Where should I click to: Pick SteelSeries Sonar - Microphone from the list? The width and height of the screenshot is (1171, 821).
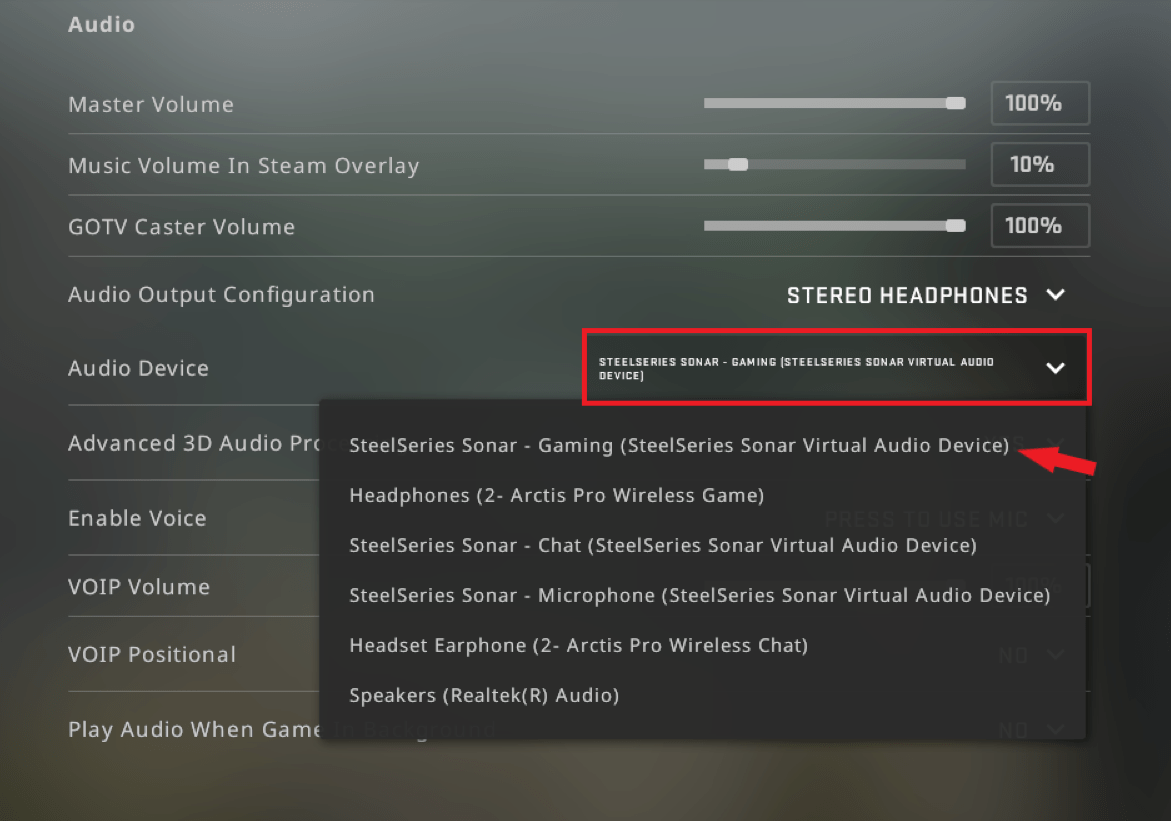click(699, 595)
